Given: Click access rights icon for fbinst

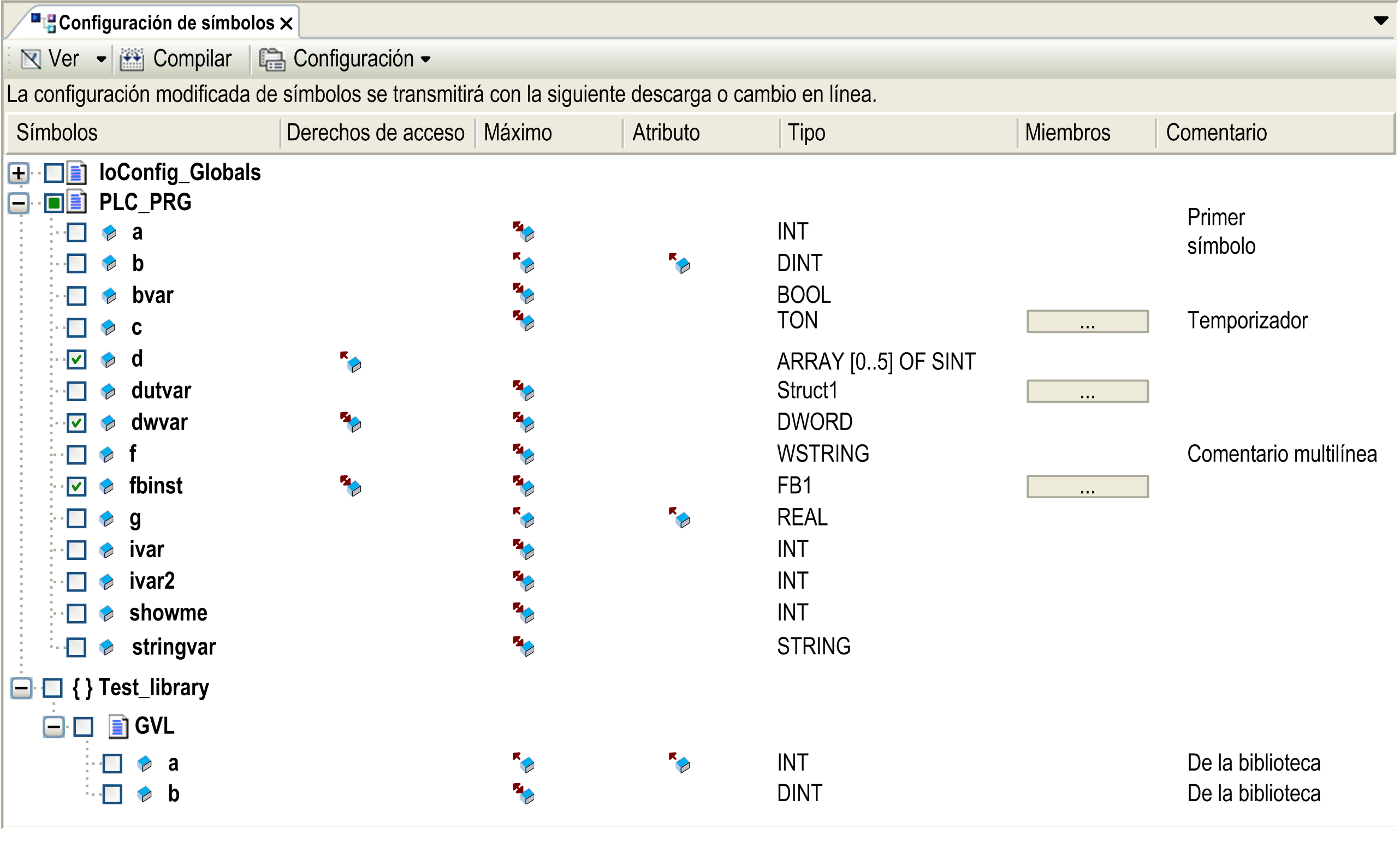Looking at the screenshot, I should pyautogui.click(x=351, y=486).
